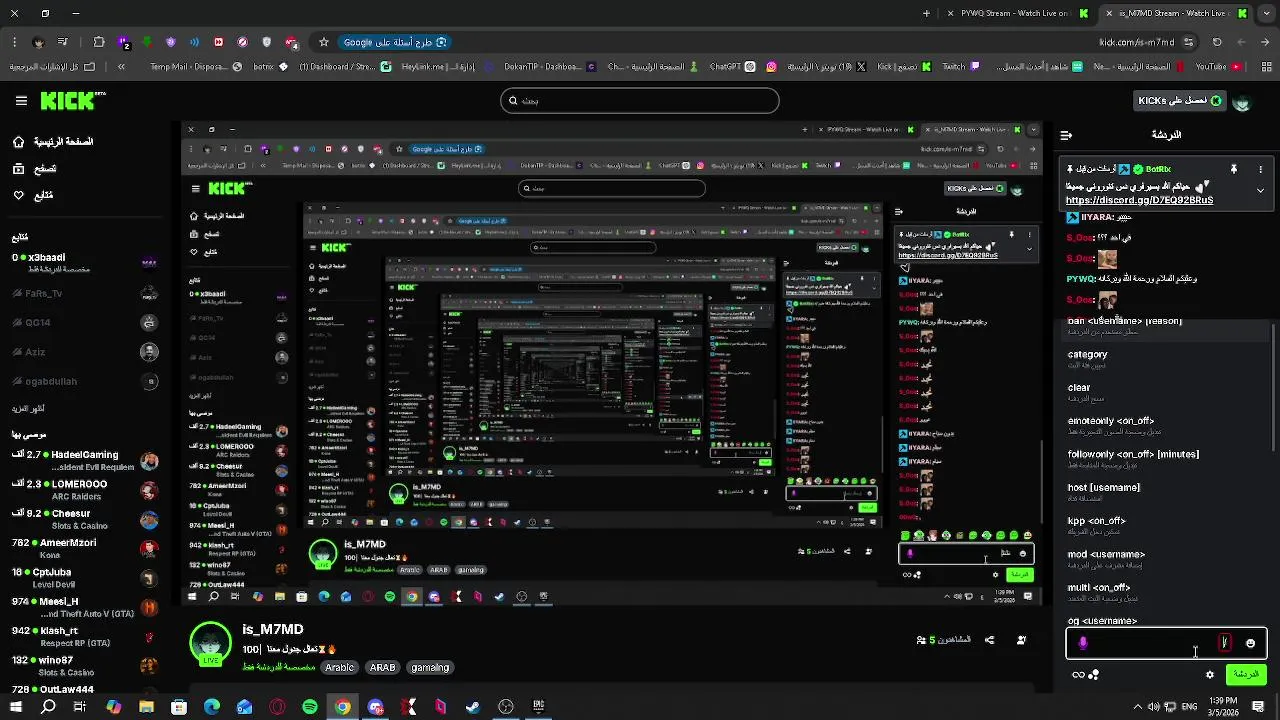This screenshot has width=1280, height=720.
Task: Select the mod command suggestion
Action: (1165, 559)
